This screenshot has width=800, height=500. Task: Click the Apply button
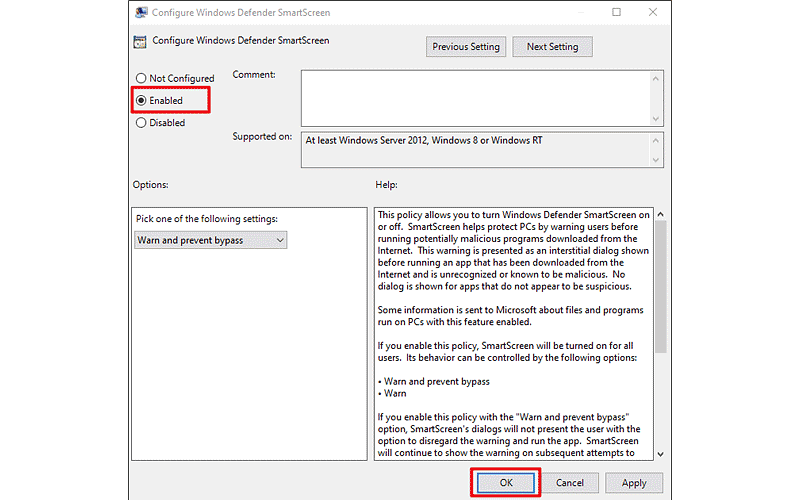point(634,483)
